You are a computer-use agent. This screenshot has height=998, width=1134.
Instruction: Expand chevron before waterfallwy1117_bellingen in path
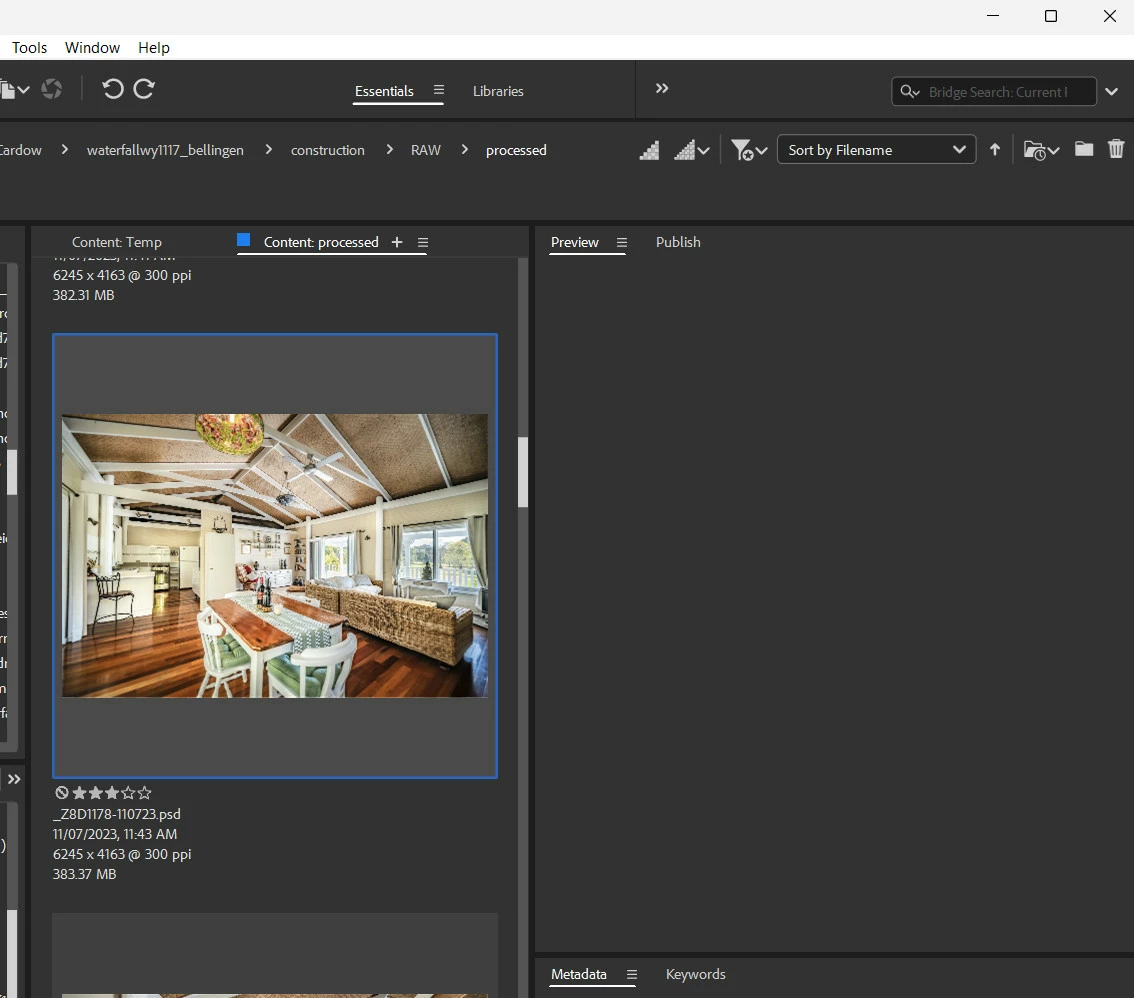point(65,150)
